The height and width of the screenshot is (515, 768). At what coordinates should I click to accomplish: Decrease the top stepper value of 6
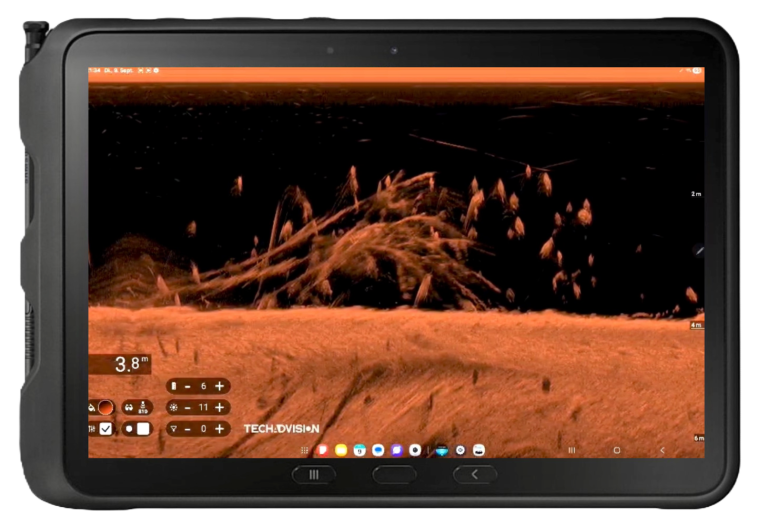tap(187, 386)
